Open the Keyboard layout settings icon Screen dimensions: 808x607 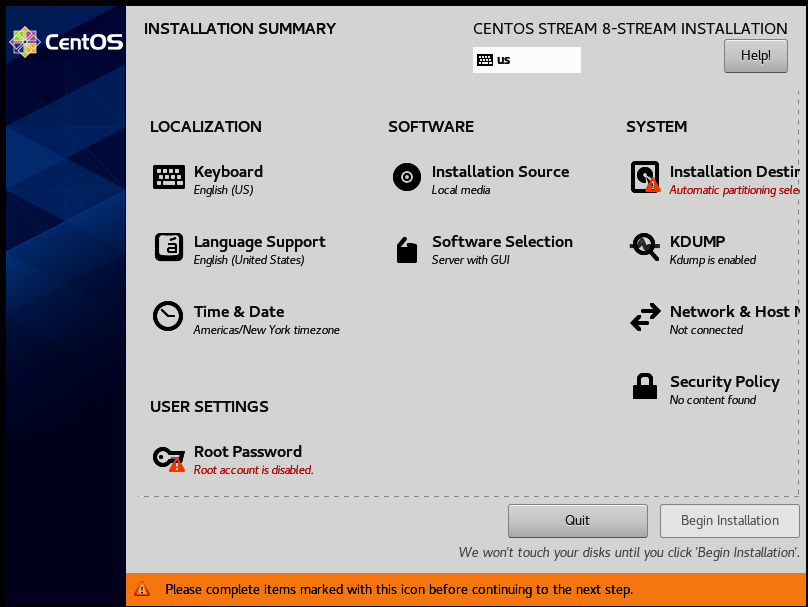[x=169, y=177]
